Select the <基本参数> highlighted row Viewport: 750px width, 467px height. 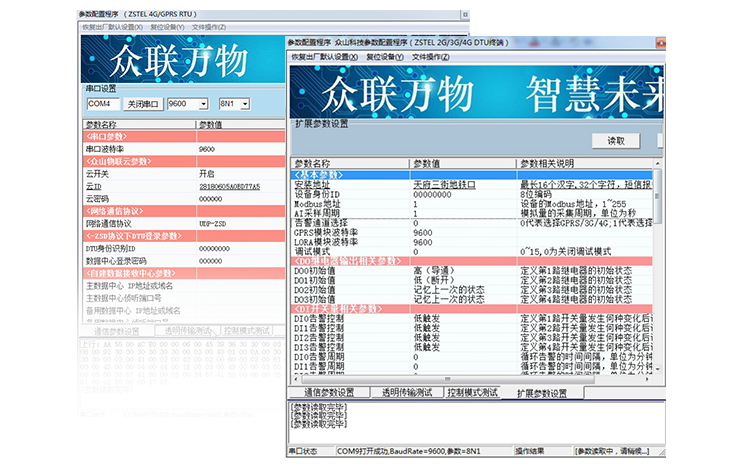pos(471,175)
